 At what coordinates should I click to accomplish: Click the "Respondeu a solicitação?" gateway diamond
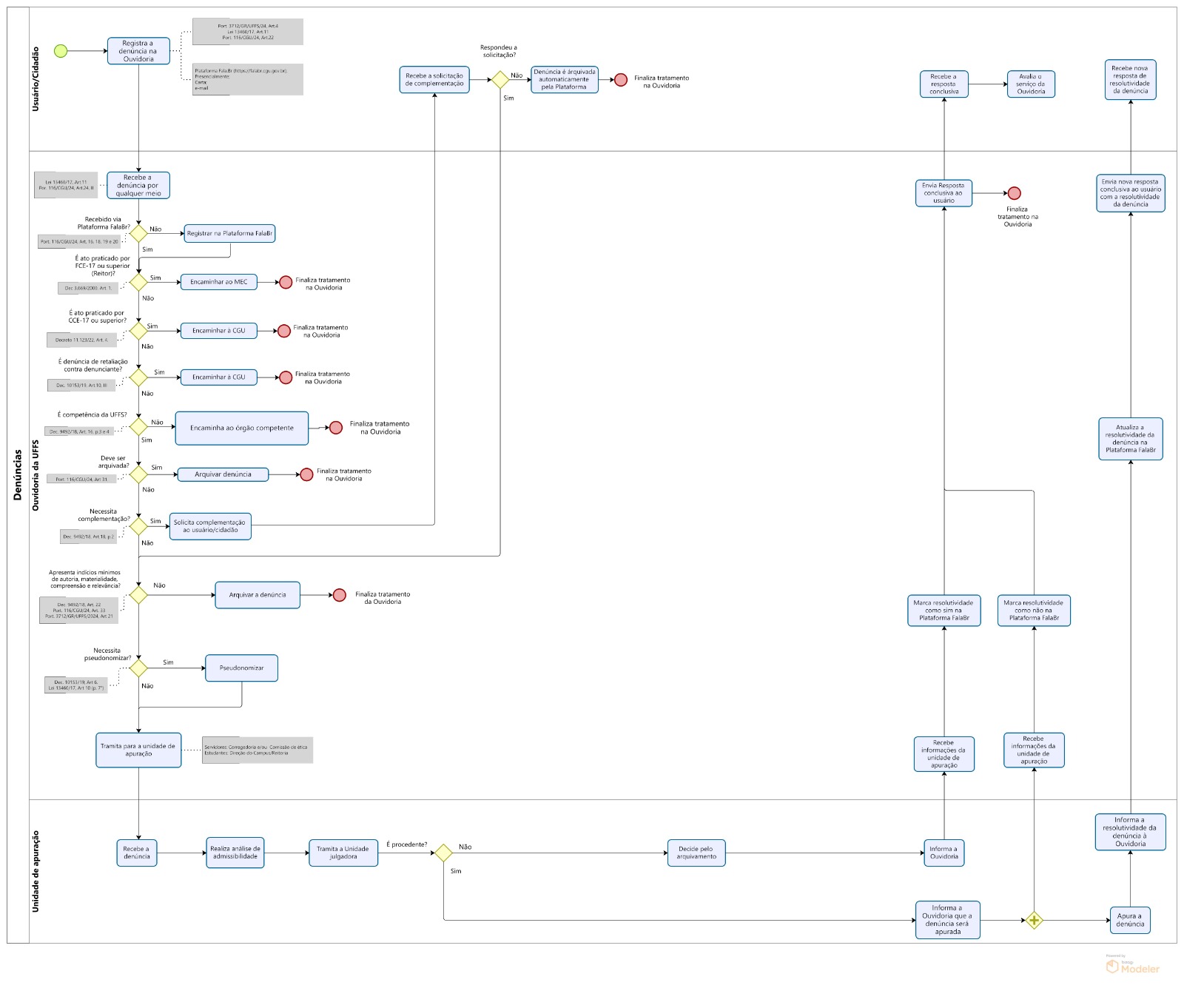pos(500,79)
